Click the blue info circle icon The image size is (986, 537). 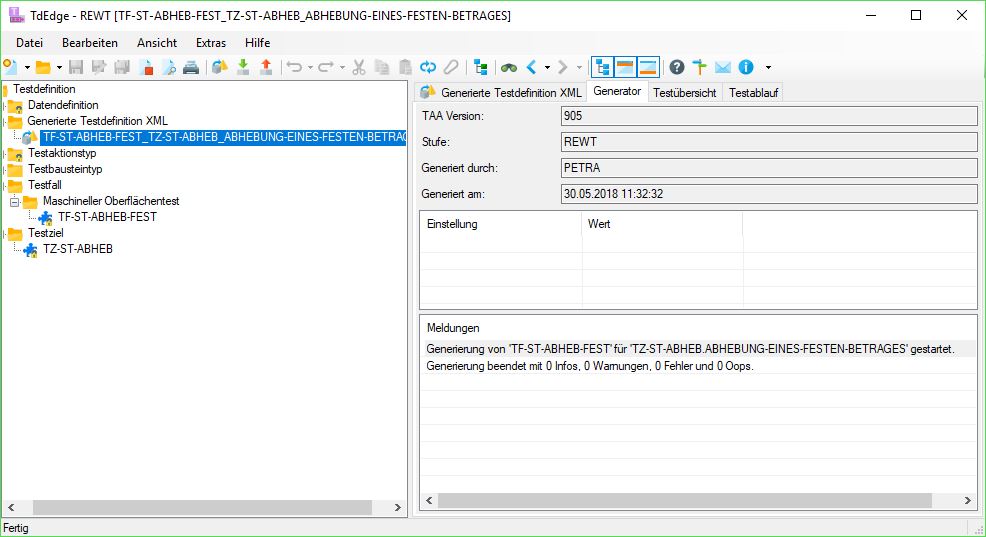point(745,67)
